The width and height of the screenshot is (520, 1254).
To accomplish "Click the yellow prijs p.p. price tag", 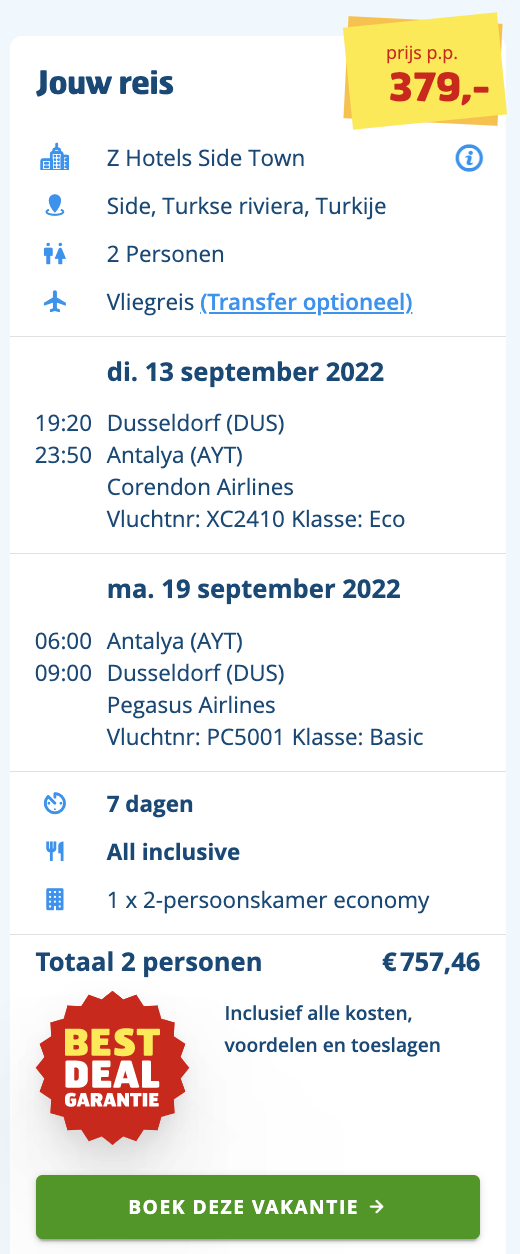I will point(422,72).
